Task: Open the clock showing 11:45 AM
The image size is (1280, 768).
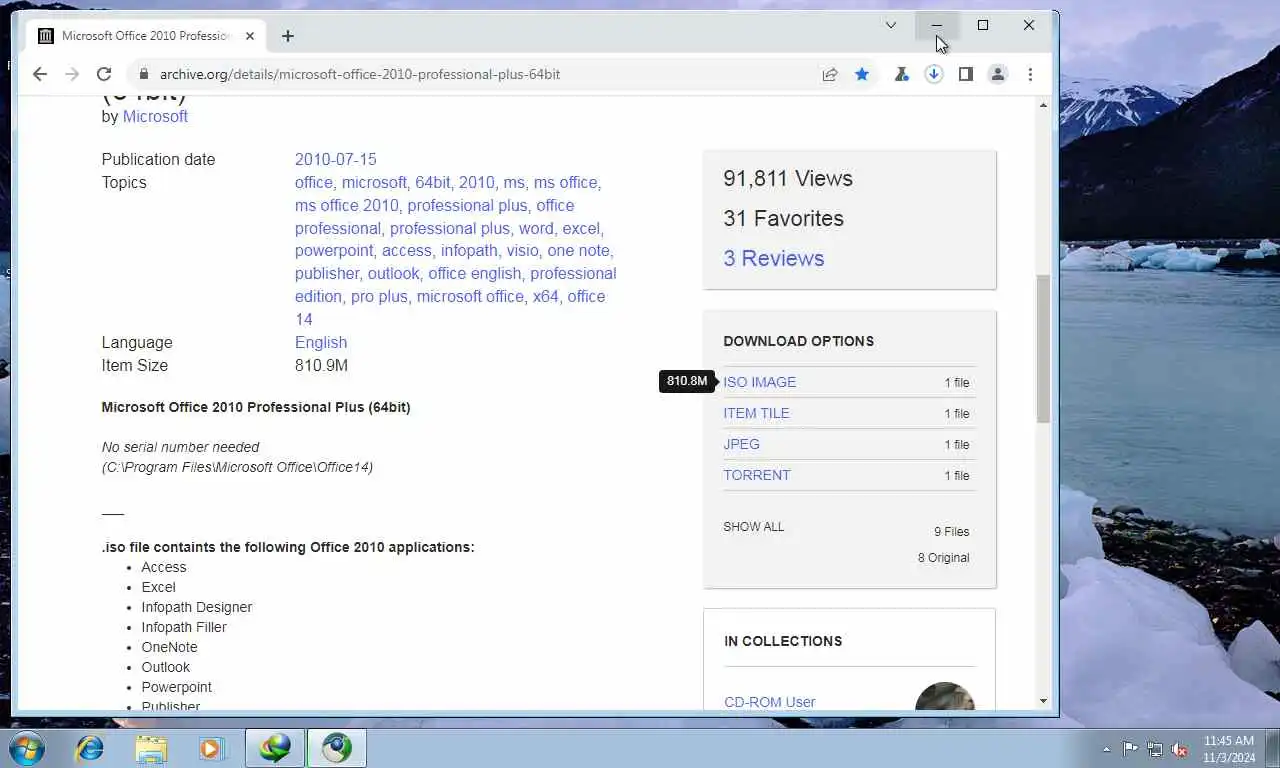Action: click(1228, 749)
